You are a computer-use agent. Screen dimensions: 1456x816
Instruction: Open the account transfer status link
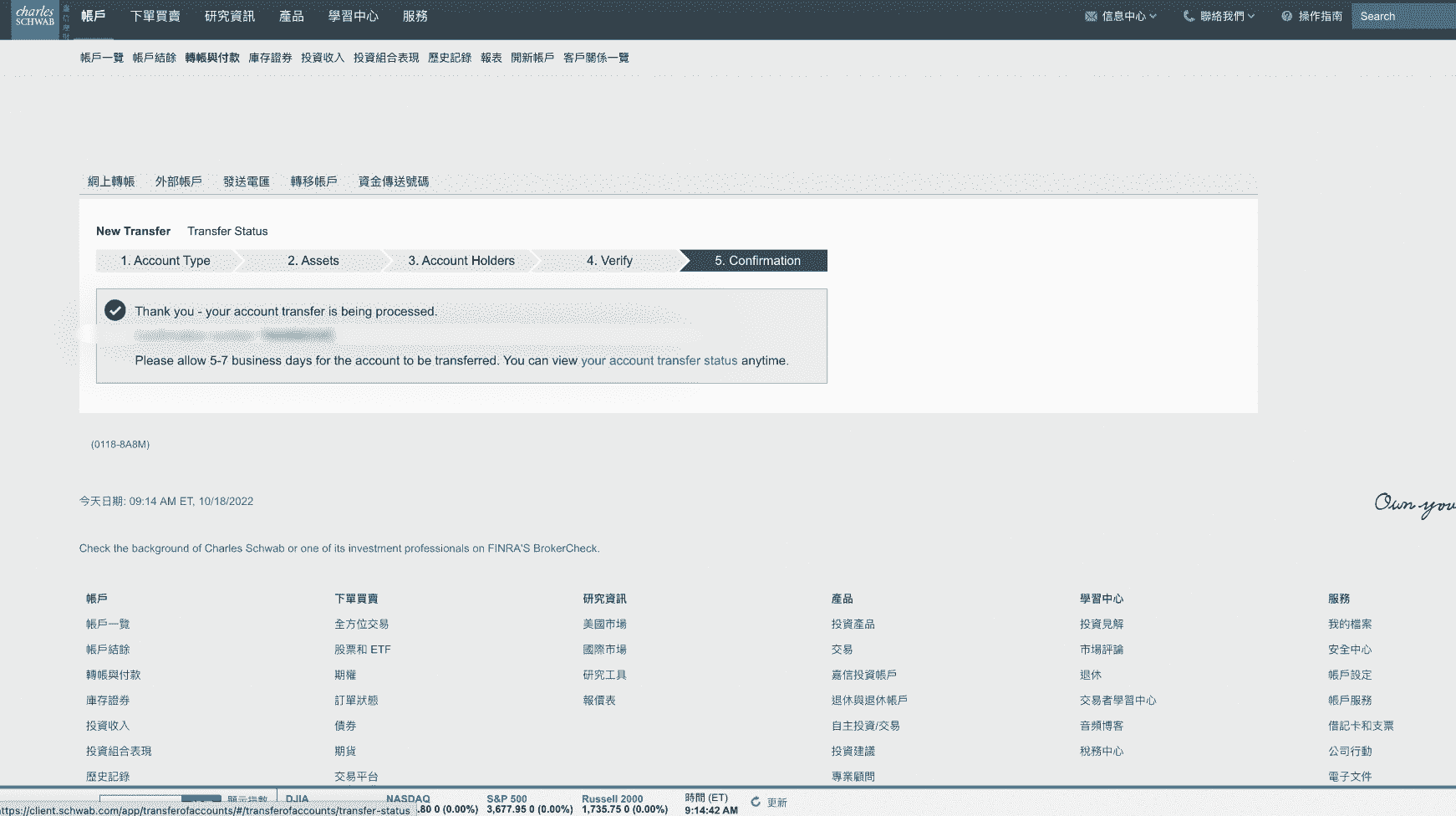[x=659, y=360]
